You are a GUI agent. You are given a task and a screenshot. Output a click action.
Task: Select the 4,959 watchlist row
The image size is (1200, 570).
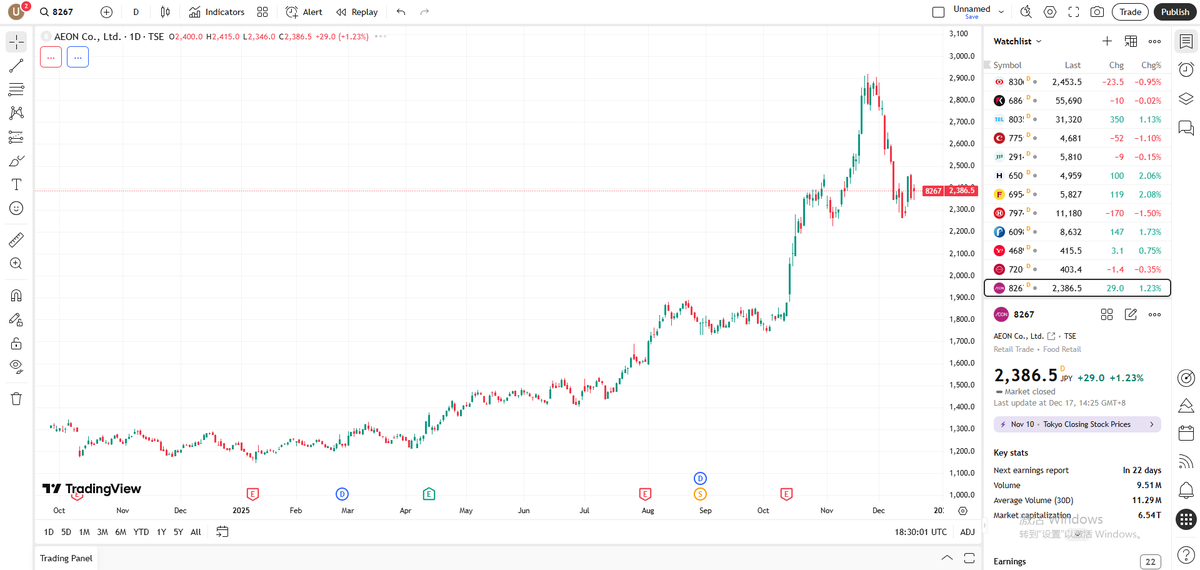pos(1077,175)
